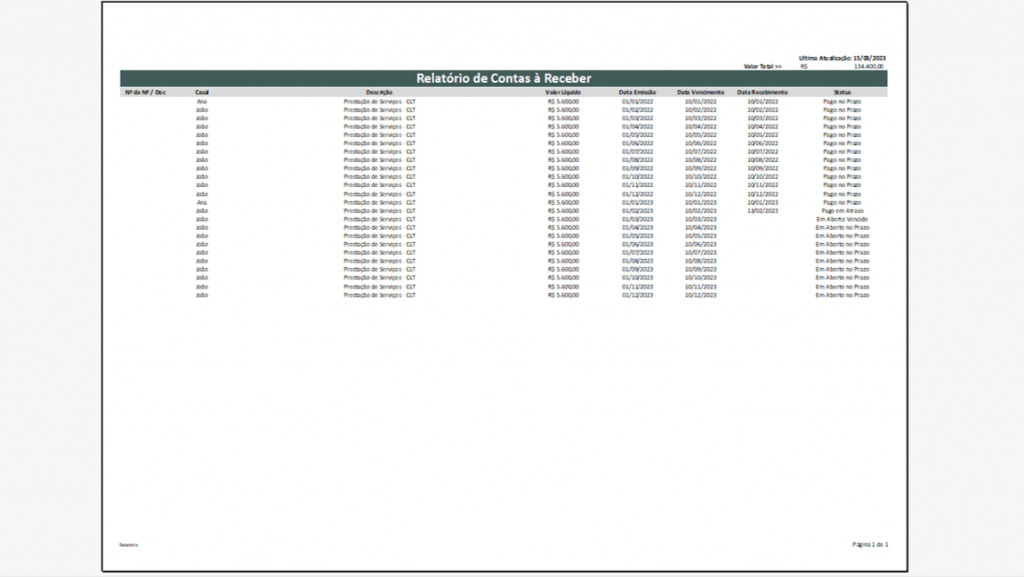1024x577 pixels.
Task: Click emission date 01/07/2023
Action: tap(637, 253)
